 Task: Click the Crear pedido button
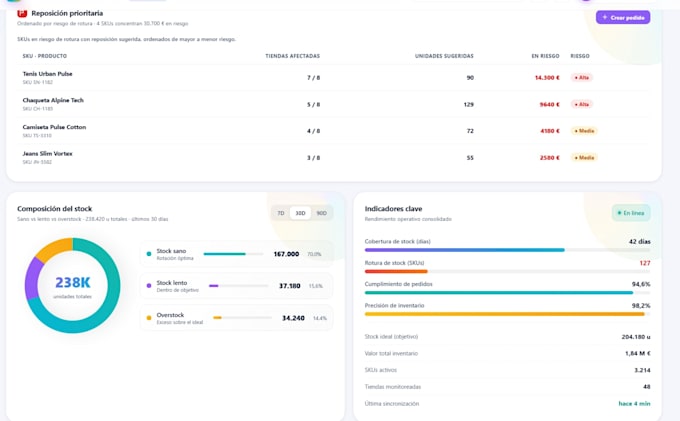(623, 17)
